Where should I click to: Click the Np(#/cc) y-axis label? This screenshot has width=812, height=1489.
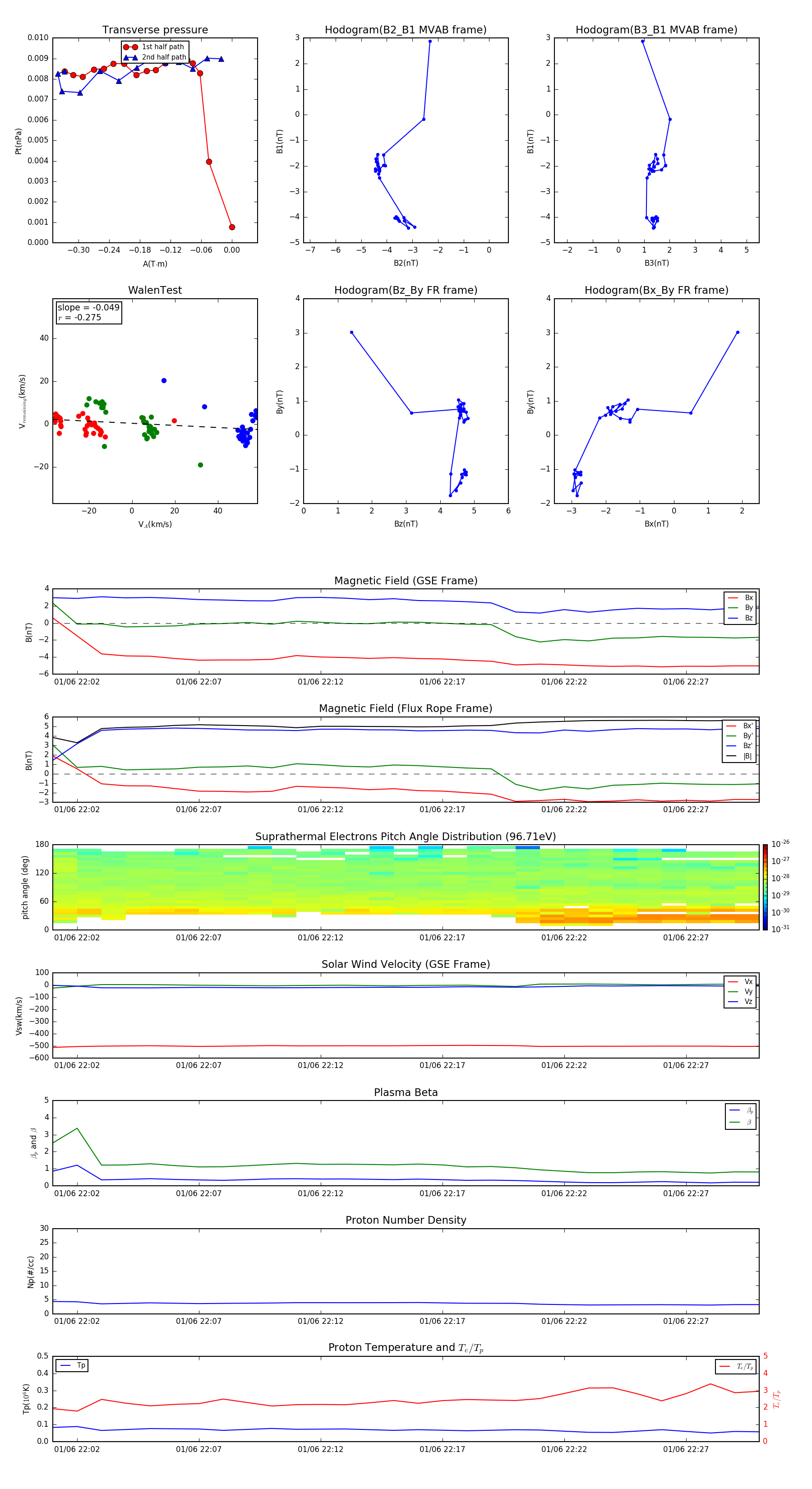pyautogui.click(x=31, y=1272)
